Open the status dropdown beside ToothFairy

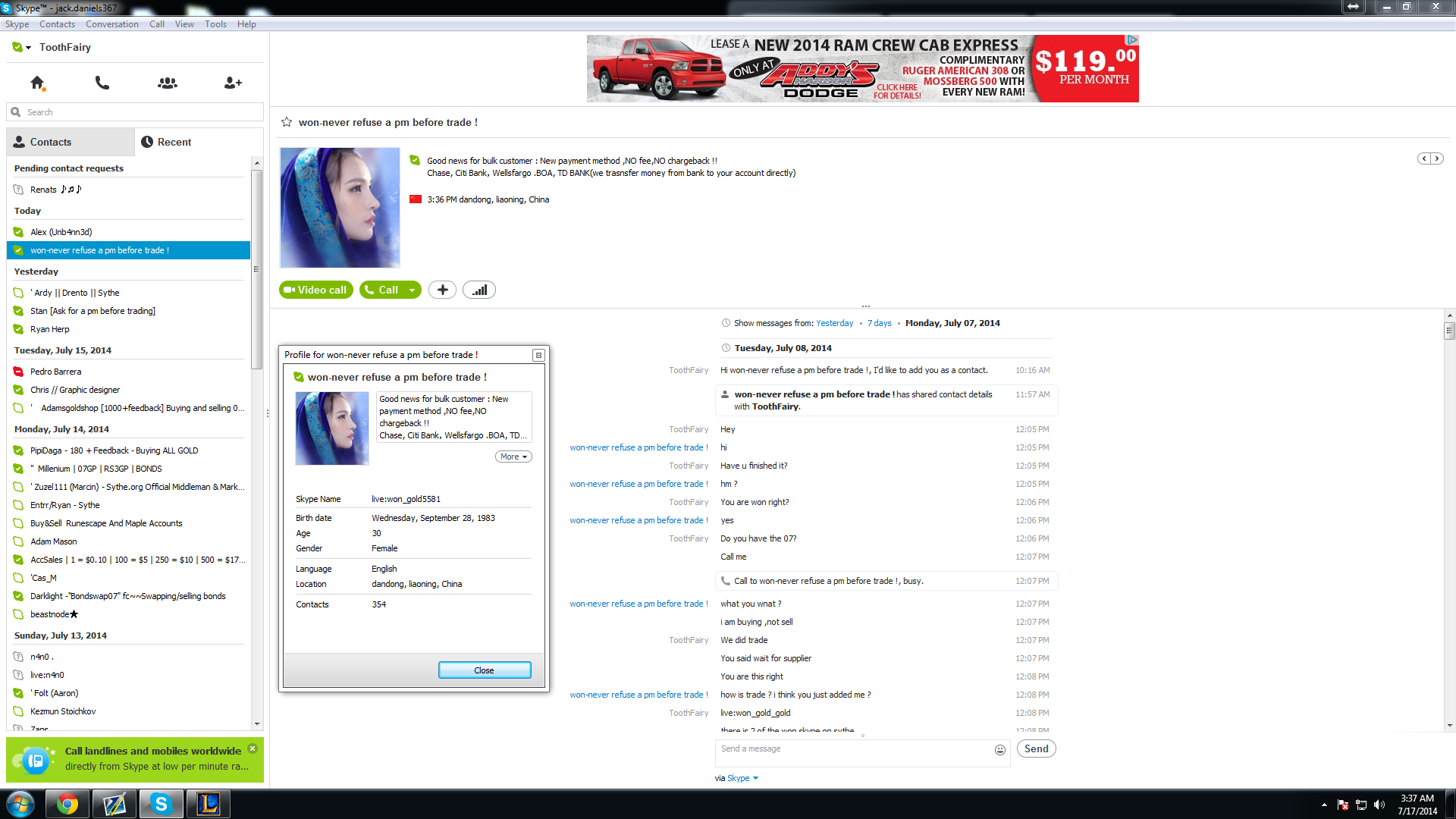[28, 47]
